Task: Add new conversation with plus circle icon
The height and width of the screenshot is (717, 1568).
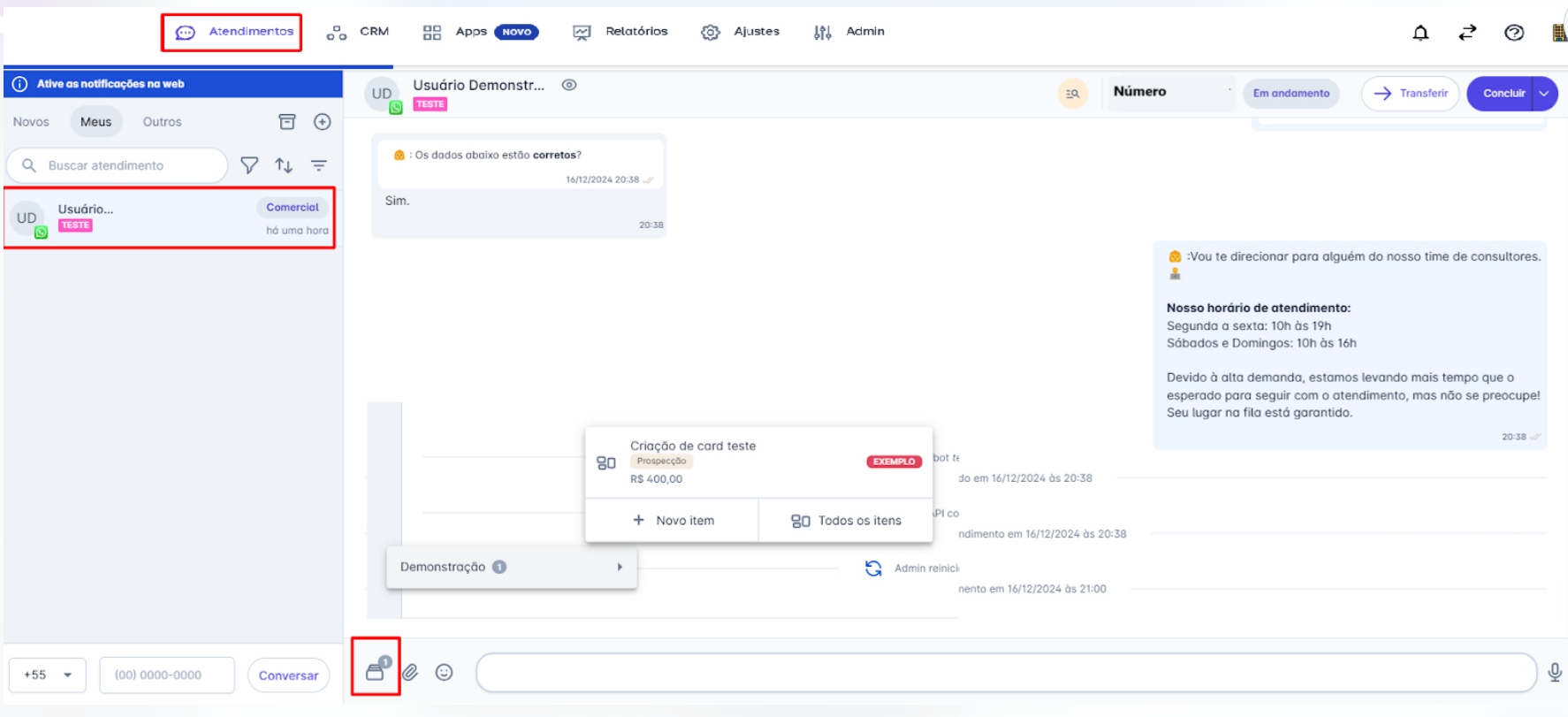Action: pos(323,122)
